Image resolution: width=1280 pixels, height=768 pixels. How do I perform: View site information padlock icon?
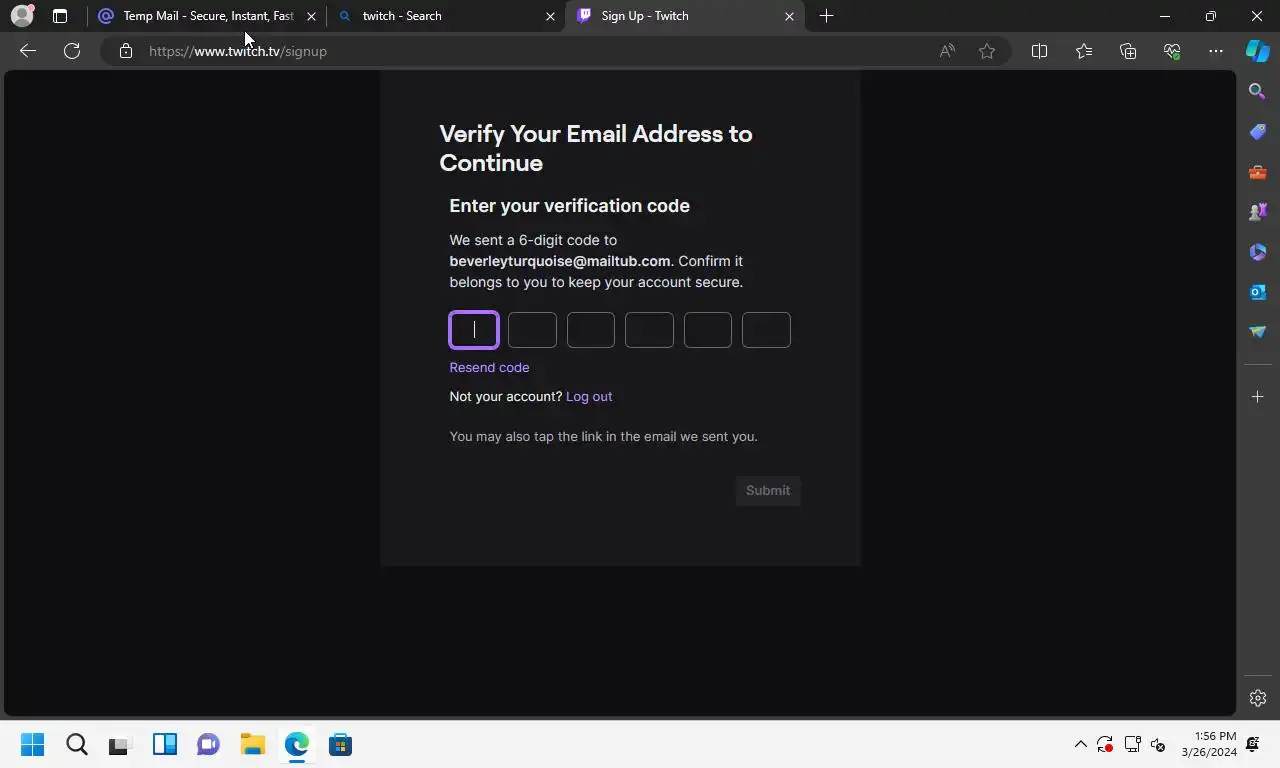point(126,51)
